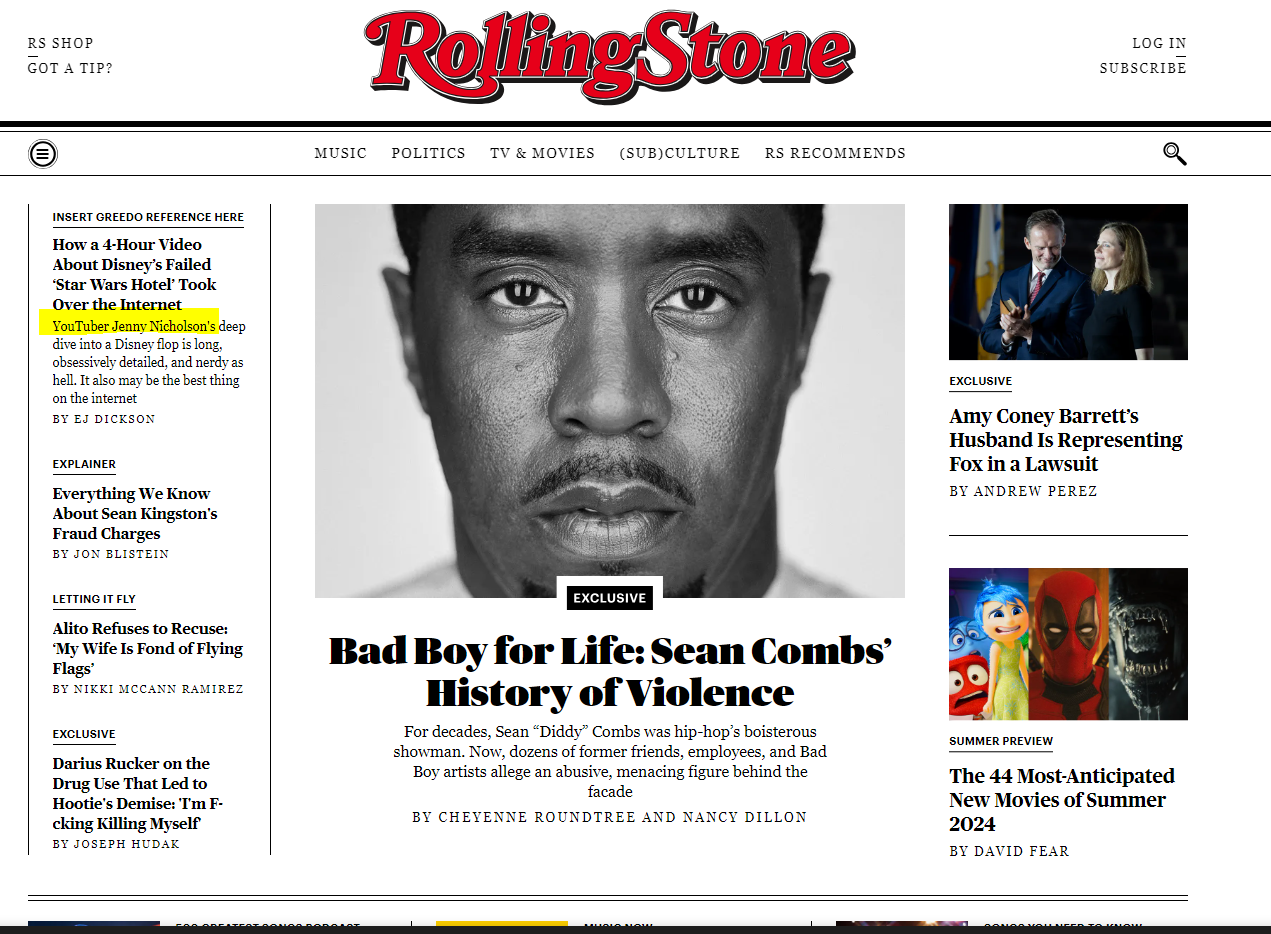This screenshot has height=934, width=1271.
Task: Click the Exclusive label above Darius Rucker
Action: pyautogui.click(x=84, y=734)
